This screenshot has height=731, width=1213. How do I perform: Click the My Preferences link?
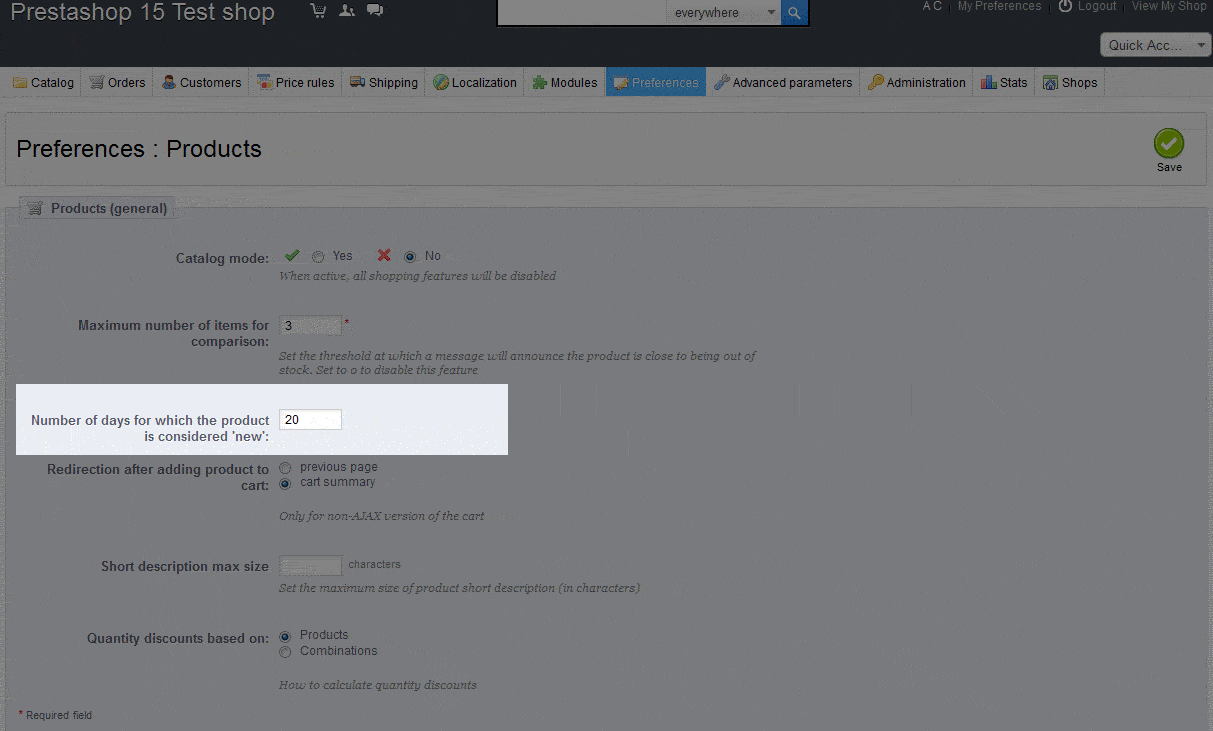coord(999,6)
